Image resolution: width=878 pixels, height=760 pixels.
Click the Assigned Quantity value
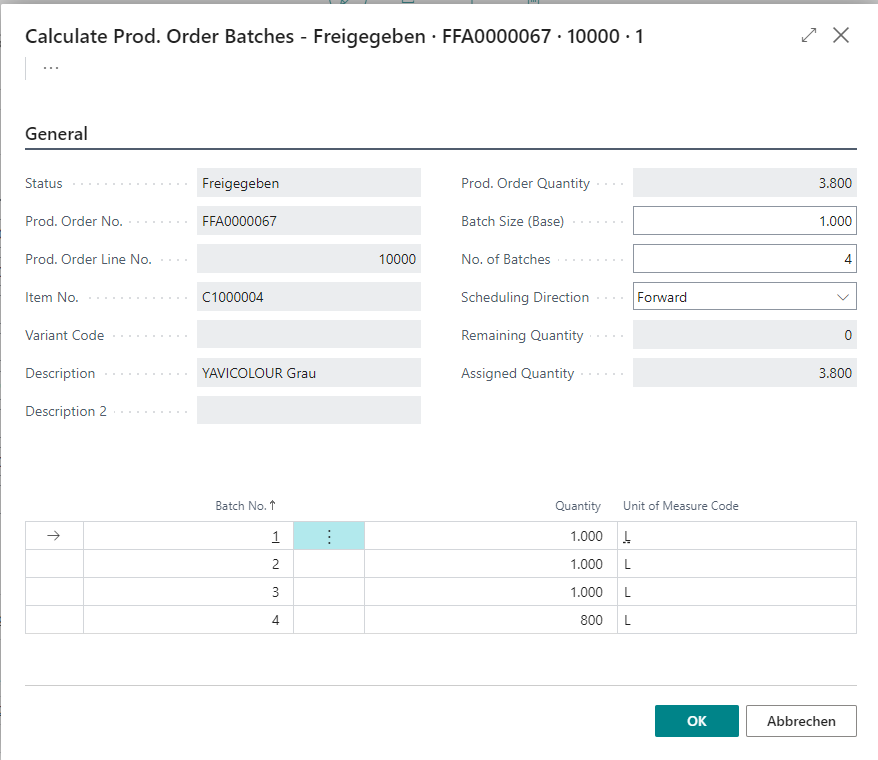pos(744,373)
